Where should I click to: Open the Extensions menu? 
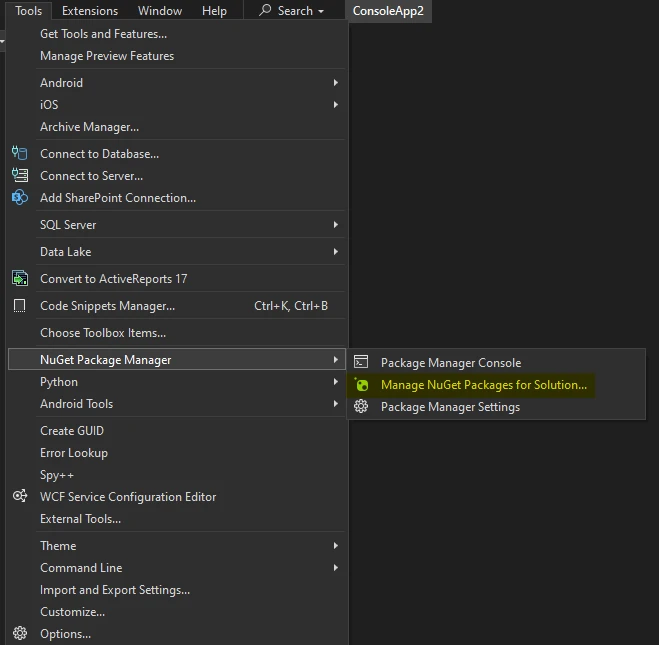point(90,11)
